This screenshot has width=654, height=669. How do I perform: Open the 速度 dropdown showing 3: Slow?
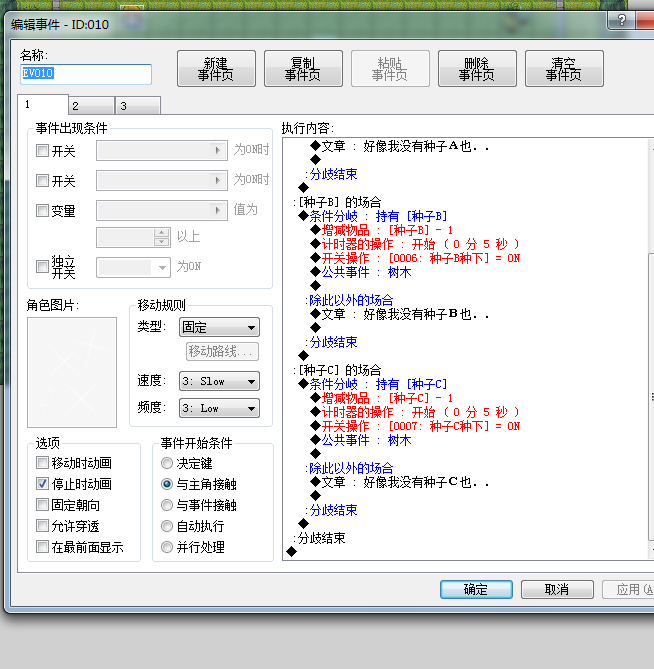click(219, 381)
